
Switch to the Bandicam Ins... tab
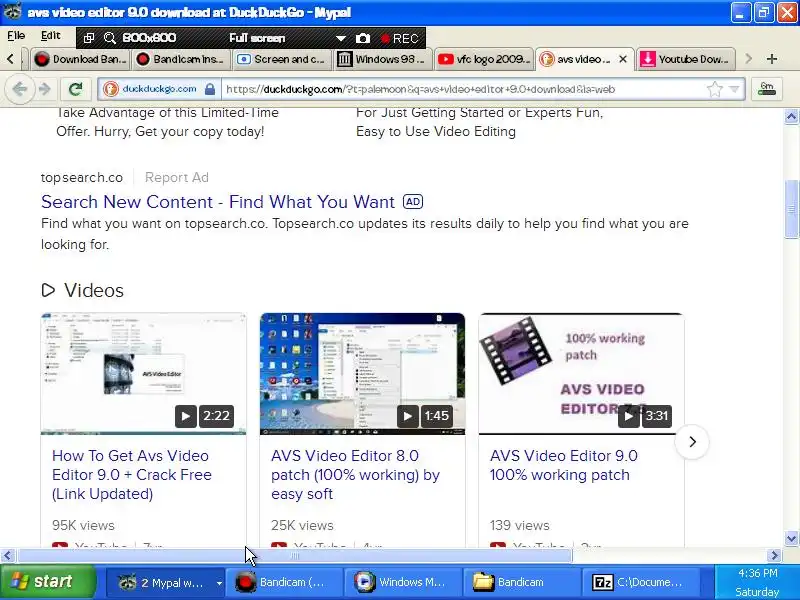click(181, 59)
